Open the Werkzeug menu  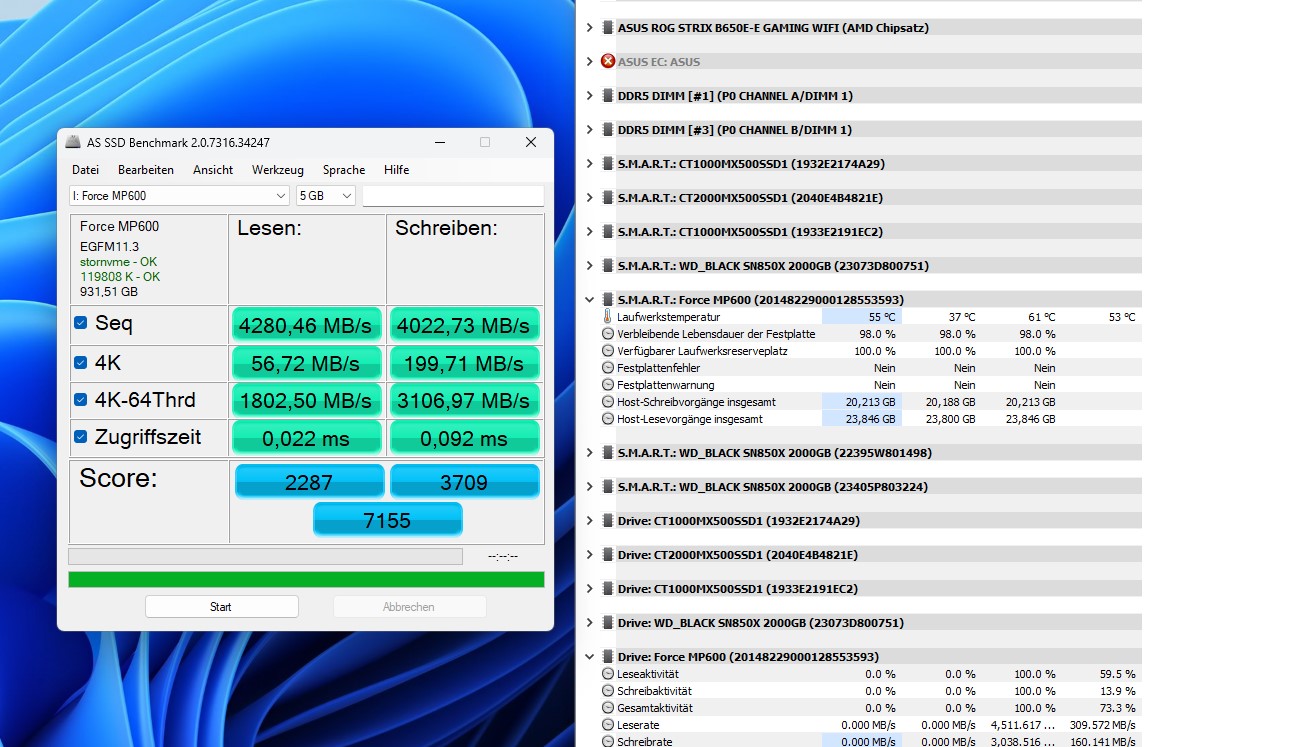tap(278, 170)
